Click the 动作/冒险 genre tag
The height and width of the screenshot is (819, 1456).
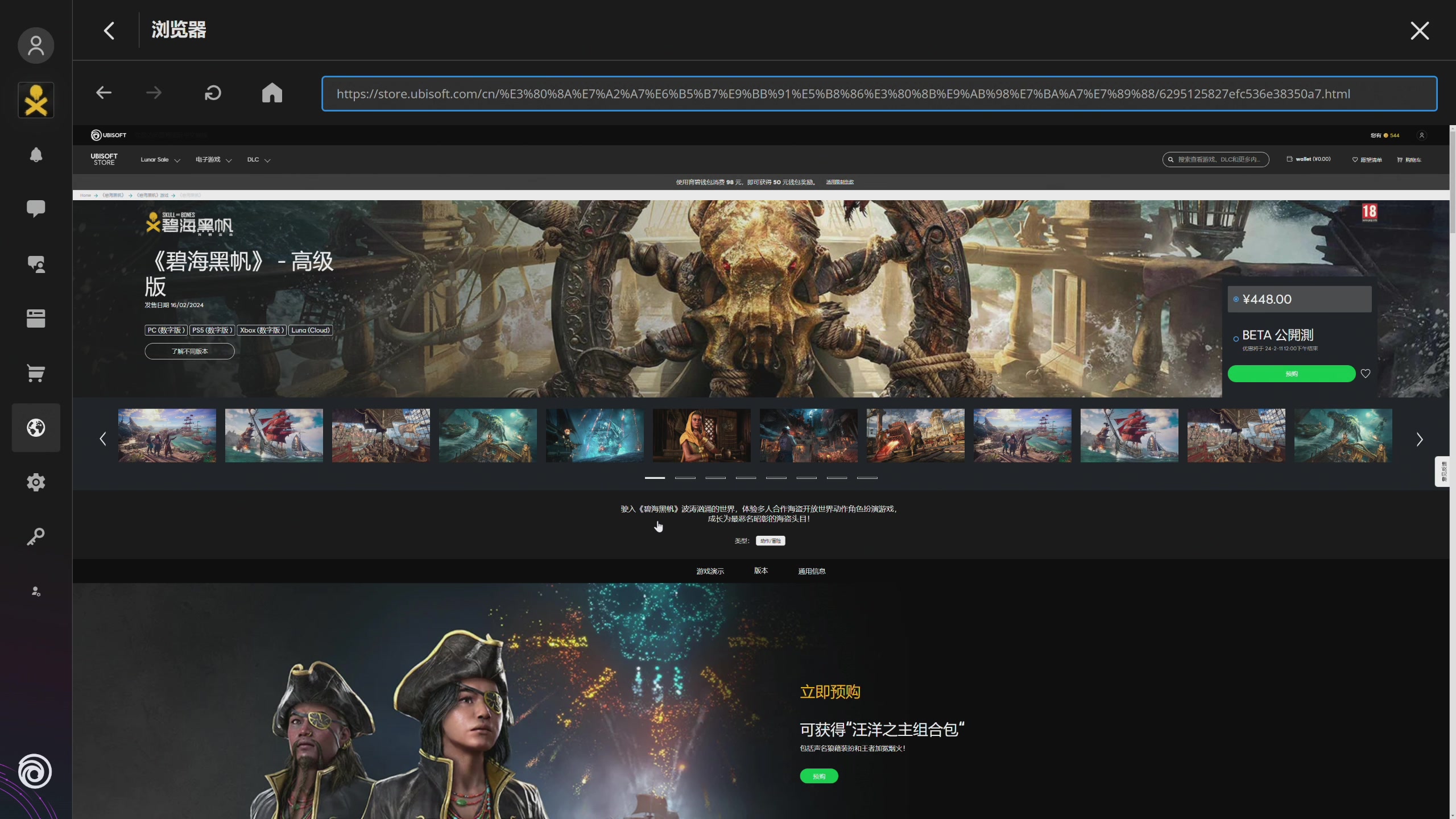pos(771,541)
